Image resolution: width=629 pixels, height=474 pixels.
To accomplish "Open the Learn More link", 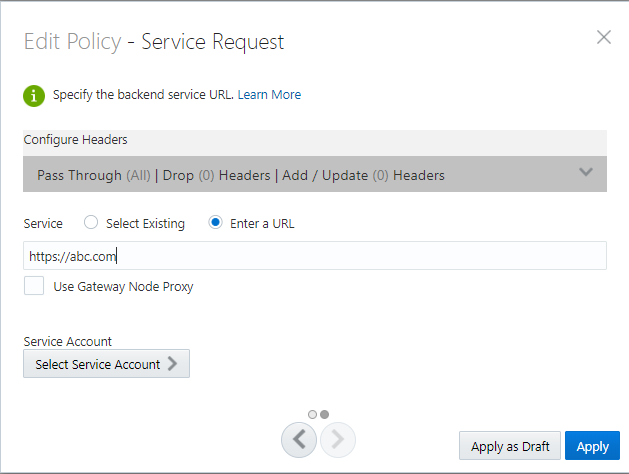I will tap(269, 95).
